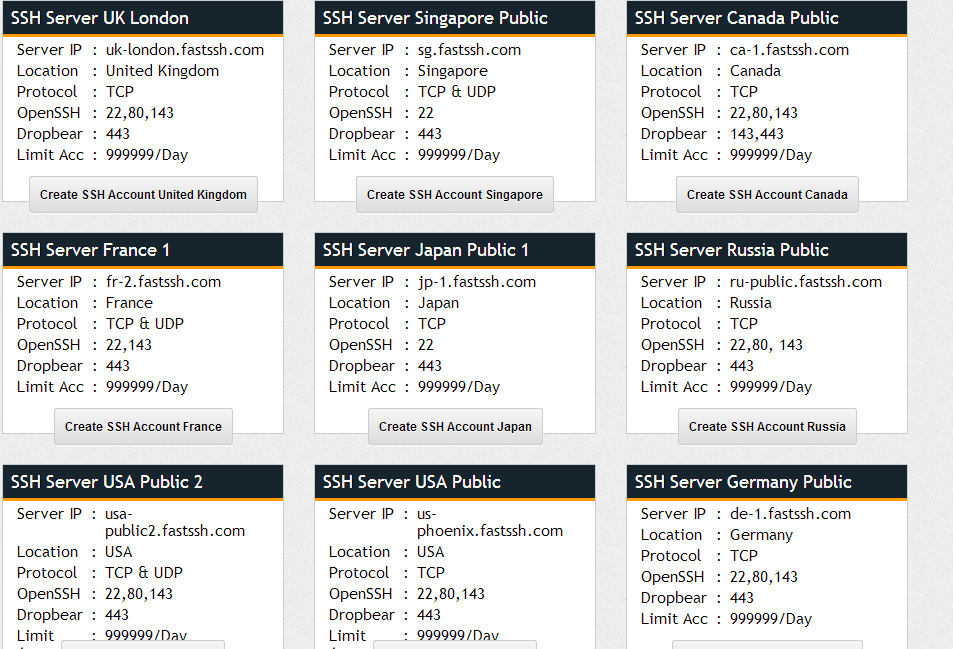The height and width of the screenshot is (649, 953).
Task: Select the SSH Server Singapore Public title
Action: point(435,18)
